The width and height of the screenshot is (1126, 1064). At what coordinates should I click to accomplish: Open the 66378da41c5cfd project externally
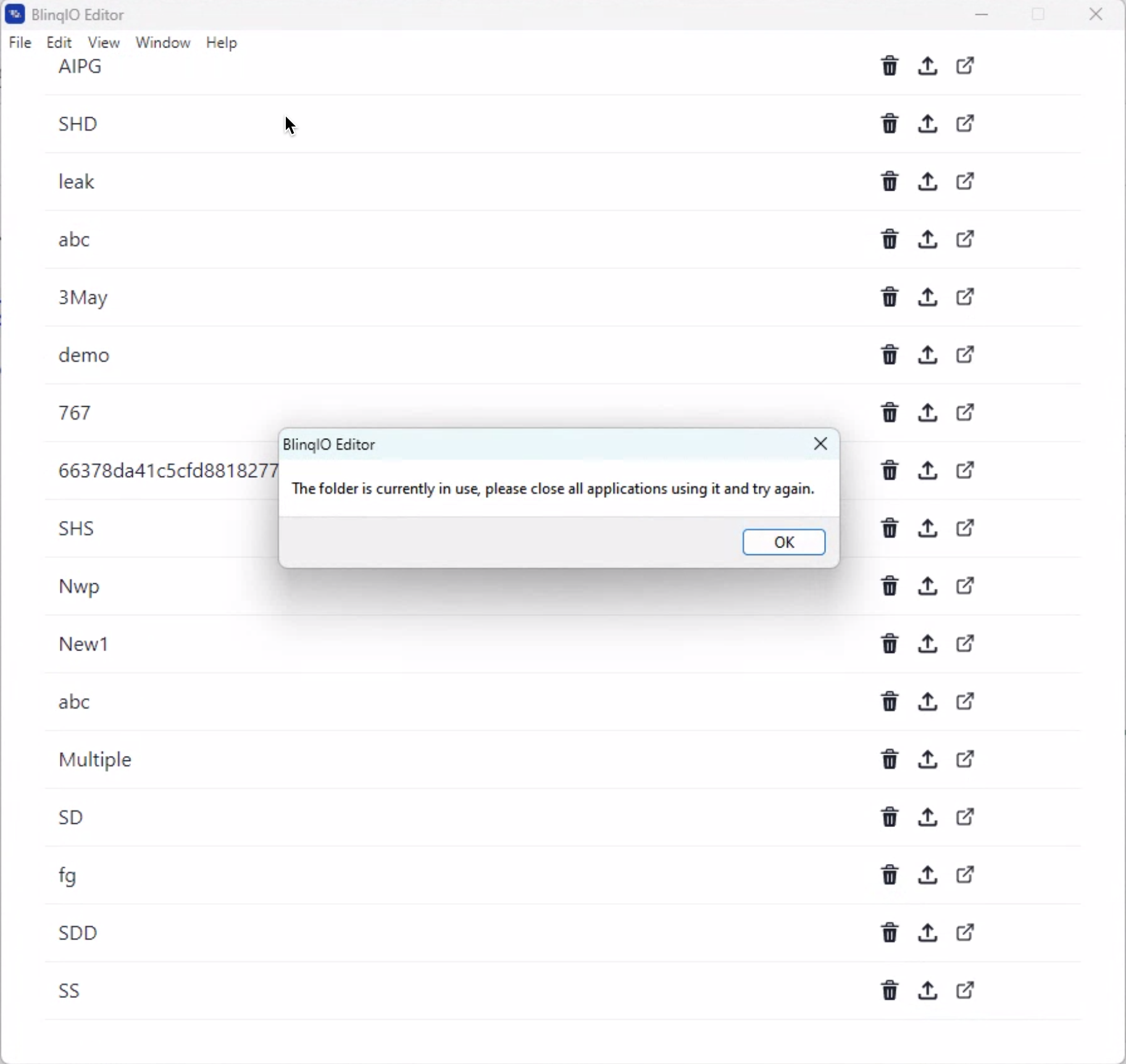[965, 470]
